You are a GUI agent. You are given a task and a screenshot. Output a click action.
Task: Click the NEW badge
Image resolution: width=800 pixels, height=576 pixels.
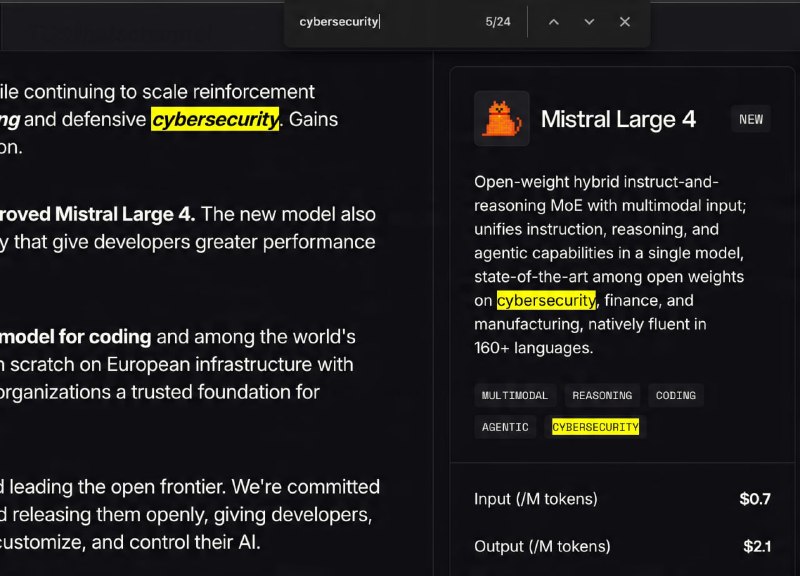point(751,119)
